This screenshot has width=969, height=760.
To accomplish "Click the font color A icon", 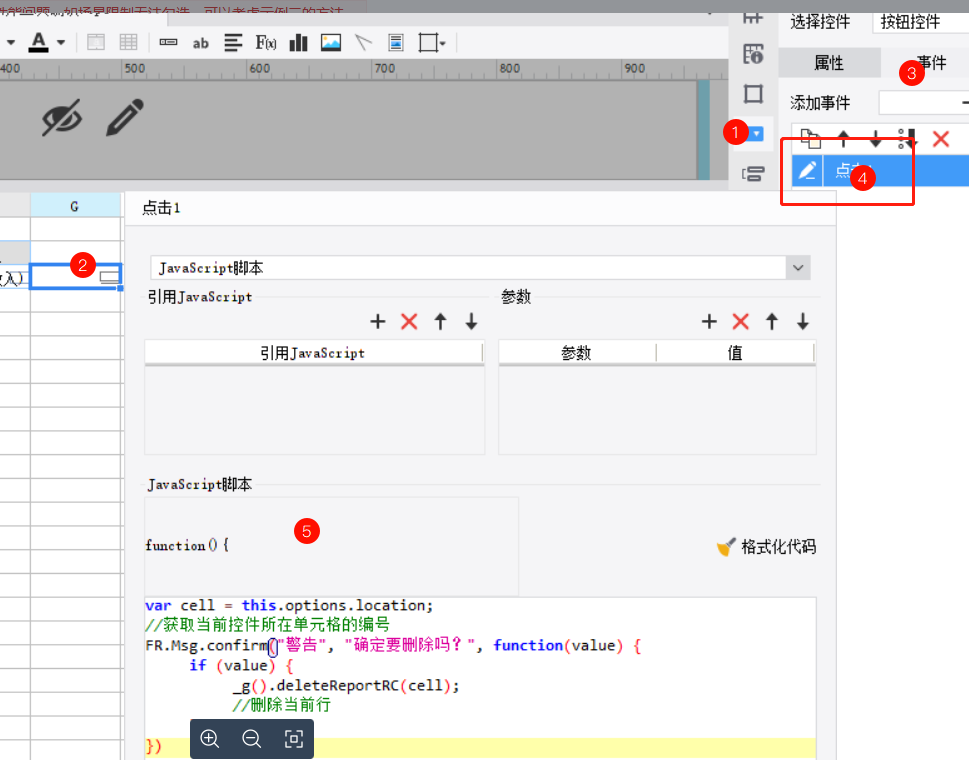I will coord(38,42).
